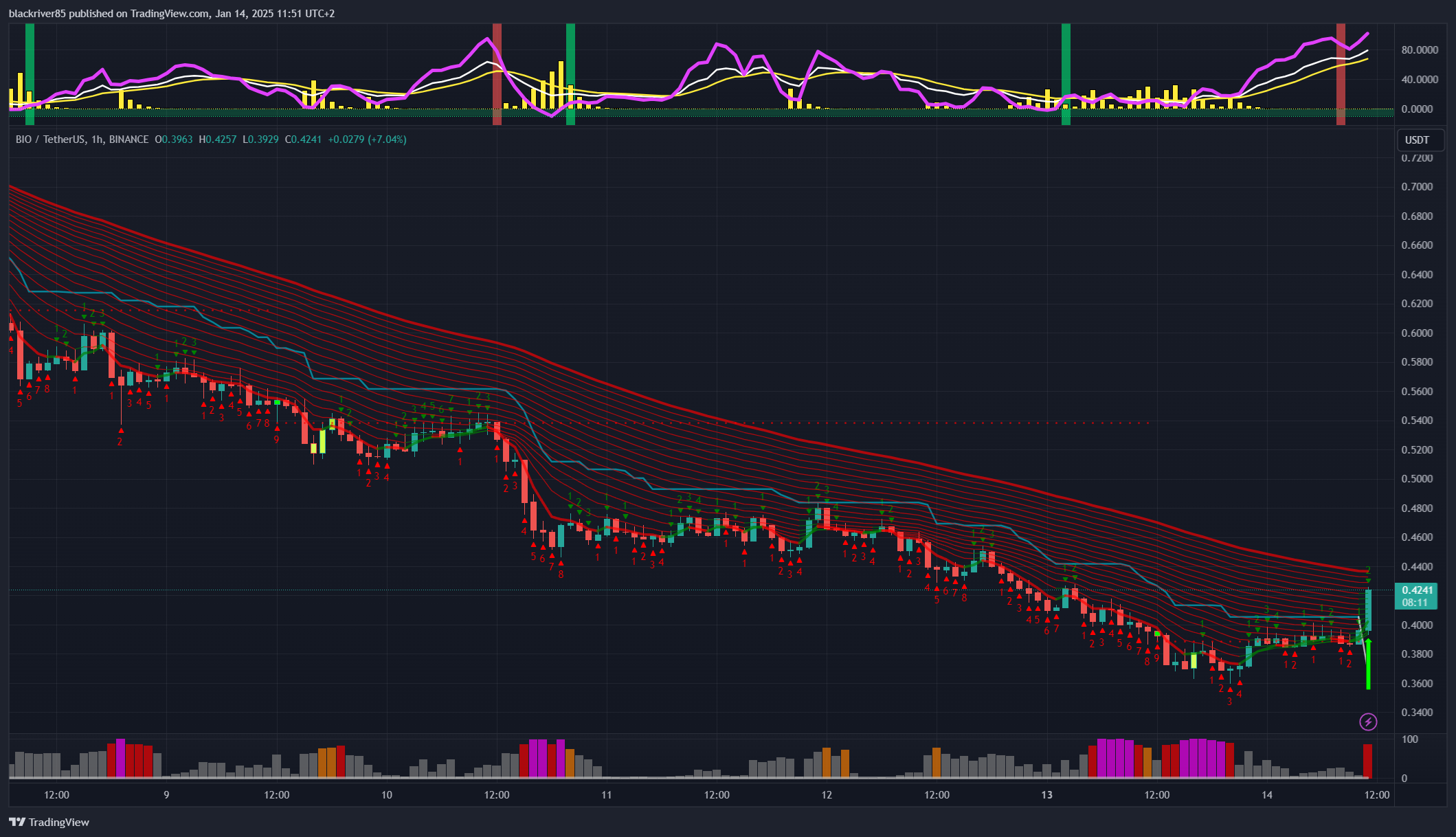This screenshot has height=837, width=1456.
Task: Click the 0.6000 price axis label
Action: pos(1417,333)
